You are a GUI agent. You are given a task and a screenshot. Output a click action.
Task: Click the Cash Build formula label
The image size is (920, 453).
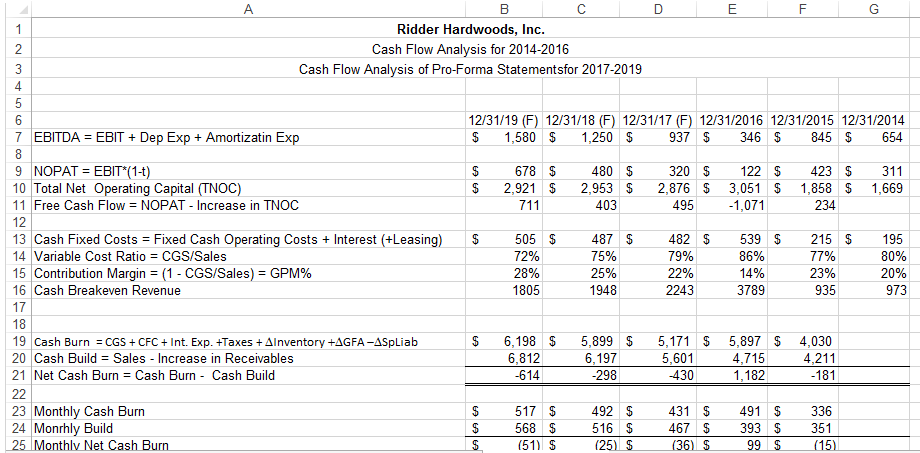(x=248, y=357)
